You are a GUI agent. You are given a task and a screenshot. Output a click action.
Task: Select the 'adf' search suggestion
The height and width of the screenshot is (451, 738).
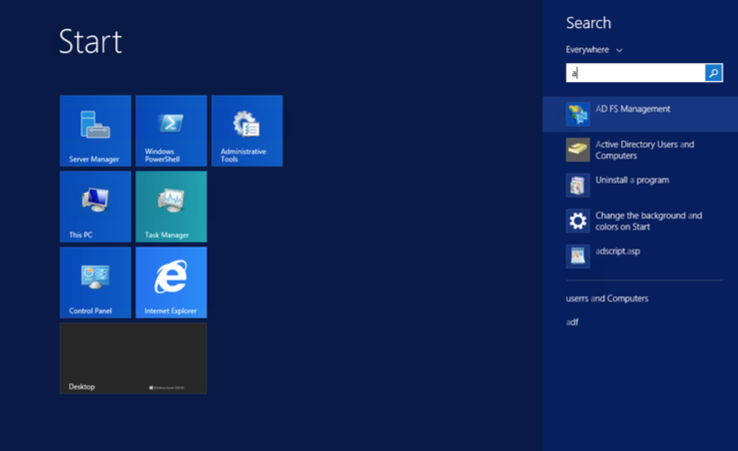coord(572,322)
